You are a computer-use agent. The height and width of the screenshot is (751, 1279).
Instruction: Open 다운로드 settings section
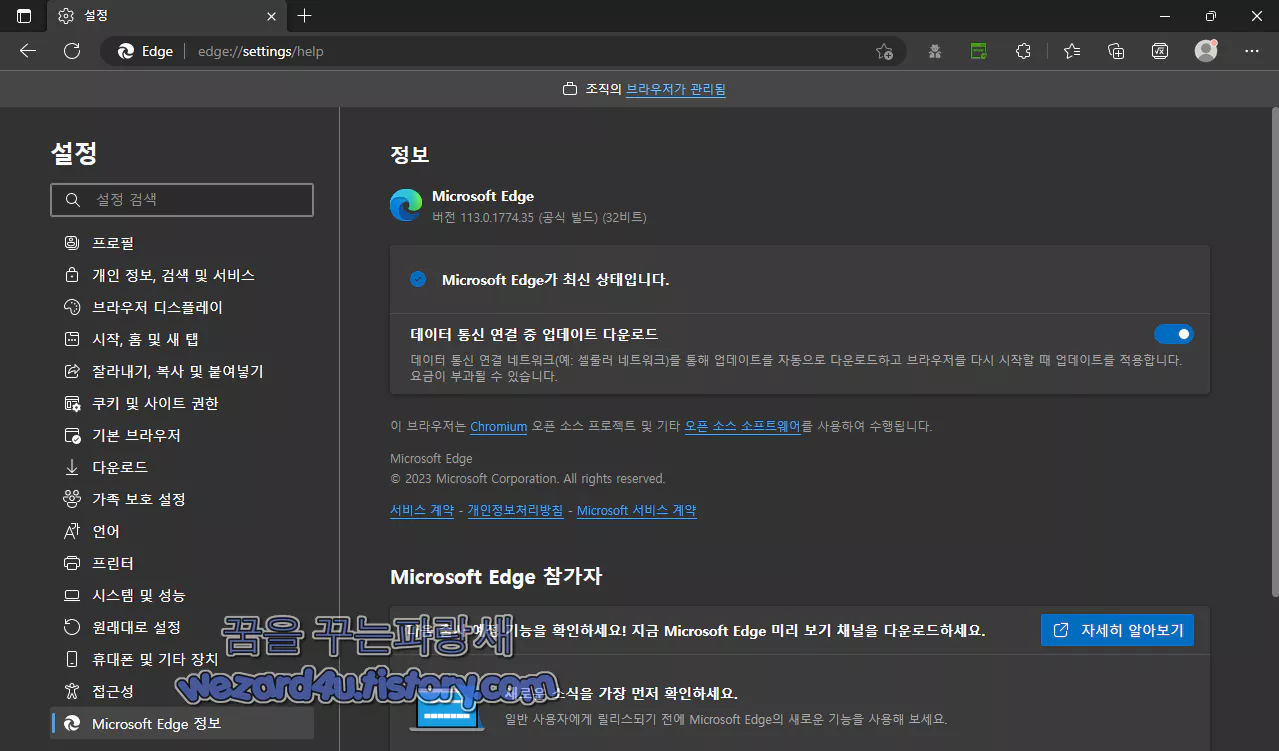click(182, 467)
